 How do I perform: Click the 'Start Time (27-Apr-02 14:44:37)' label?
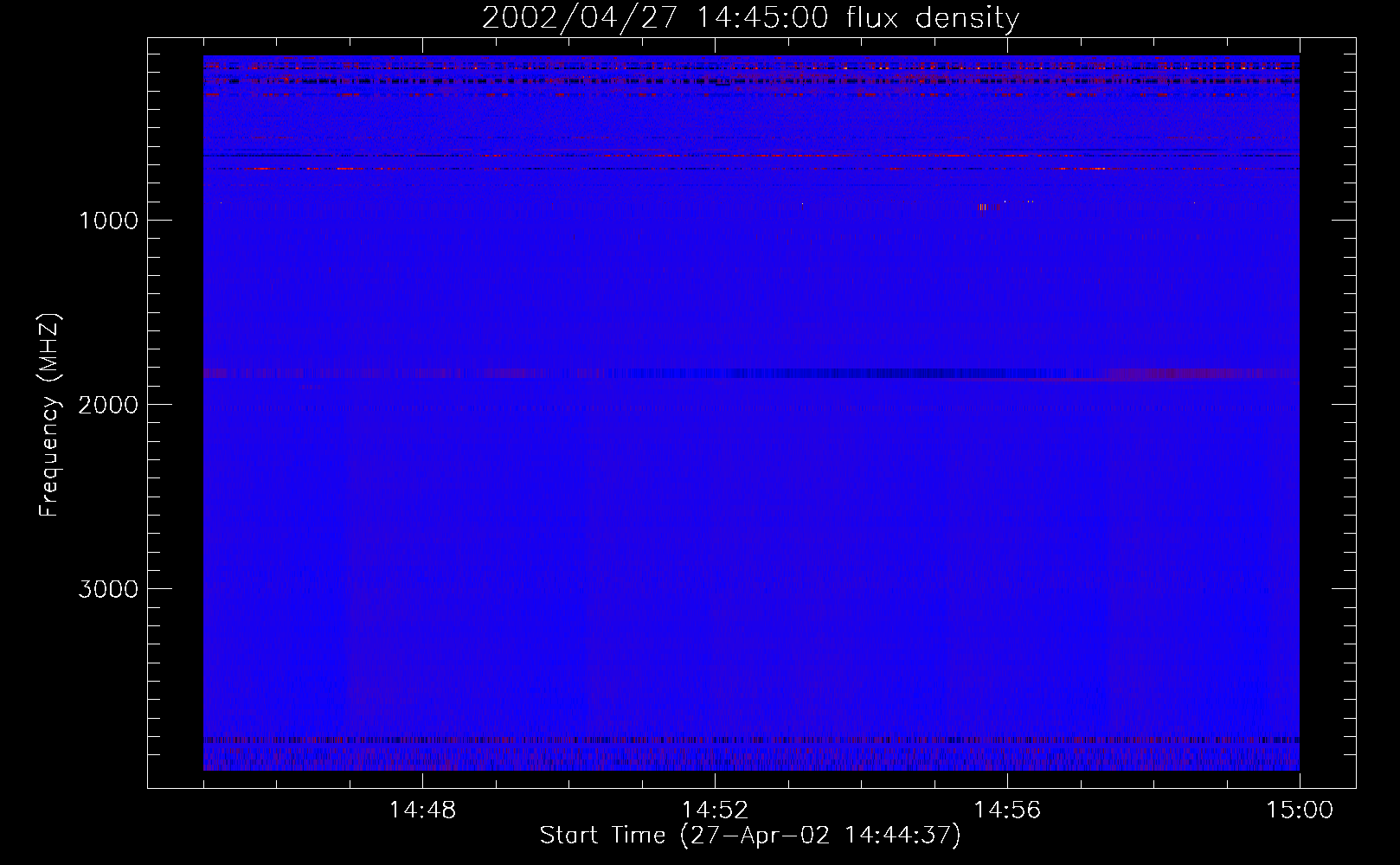(750, 836)
